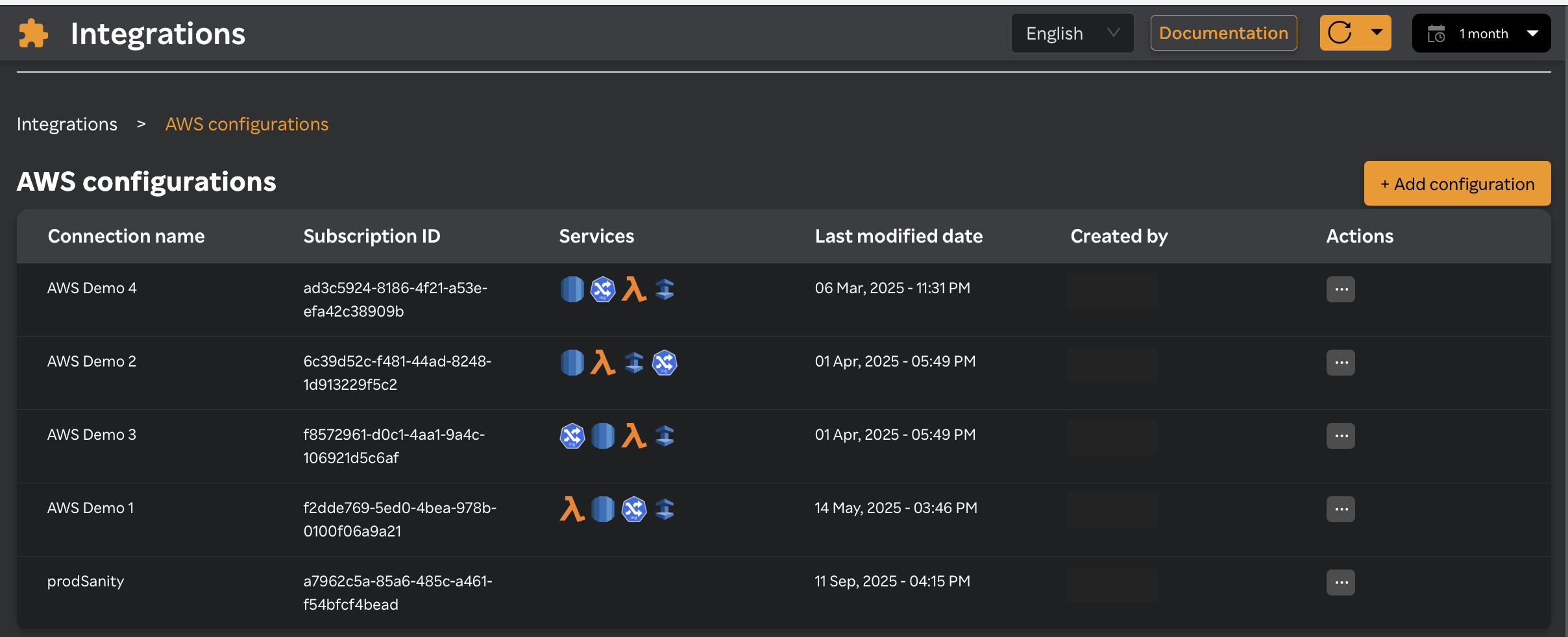
Task: Click the AWS Demo 2 last modified date
Action: coord(895,361)
